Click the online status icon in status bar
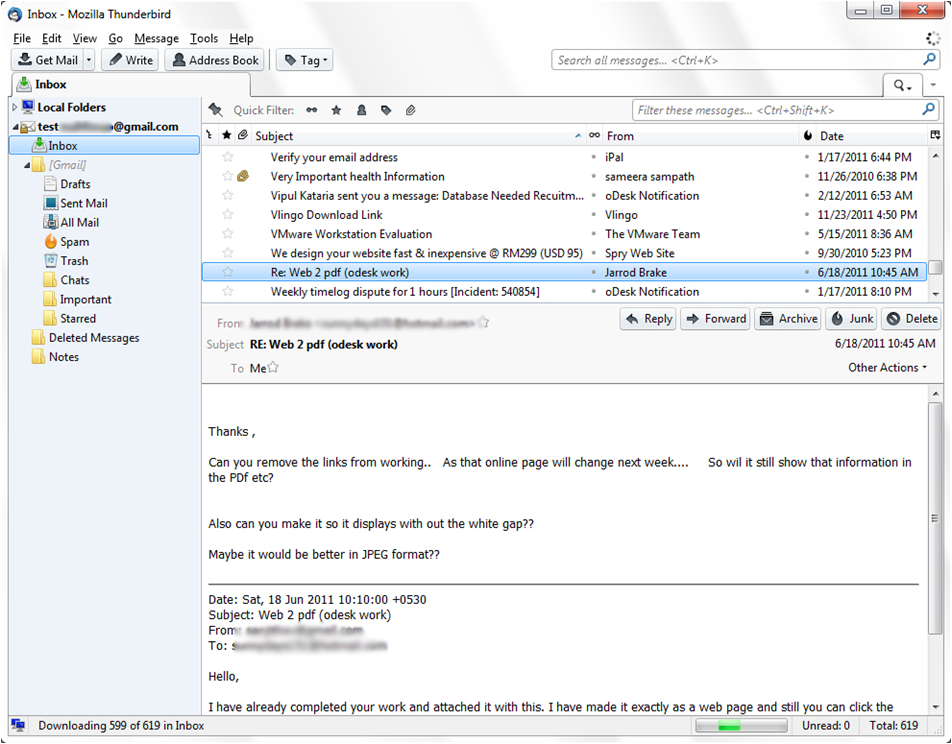The height and width of the screenshot is (744, 952). (x=18, y=725)
